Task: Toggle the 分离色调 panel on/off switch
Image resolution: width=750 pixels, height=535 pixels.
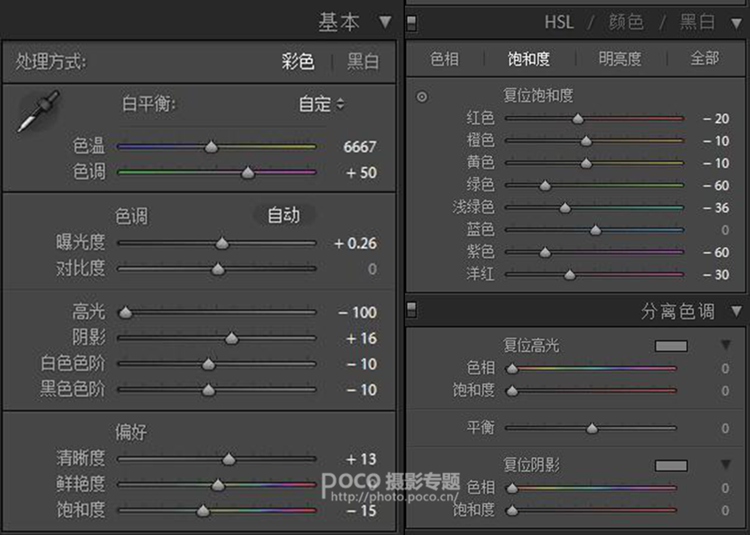Action: click(411, 310)
